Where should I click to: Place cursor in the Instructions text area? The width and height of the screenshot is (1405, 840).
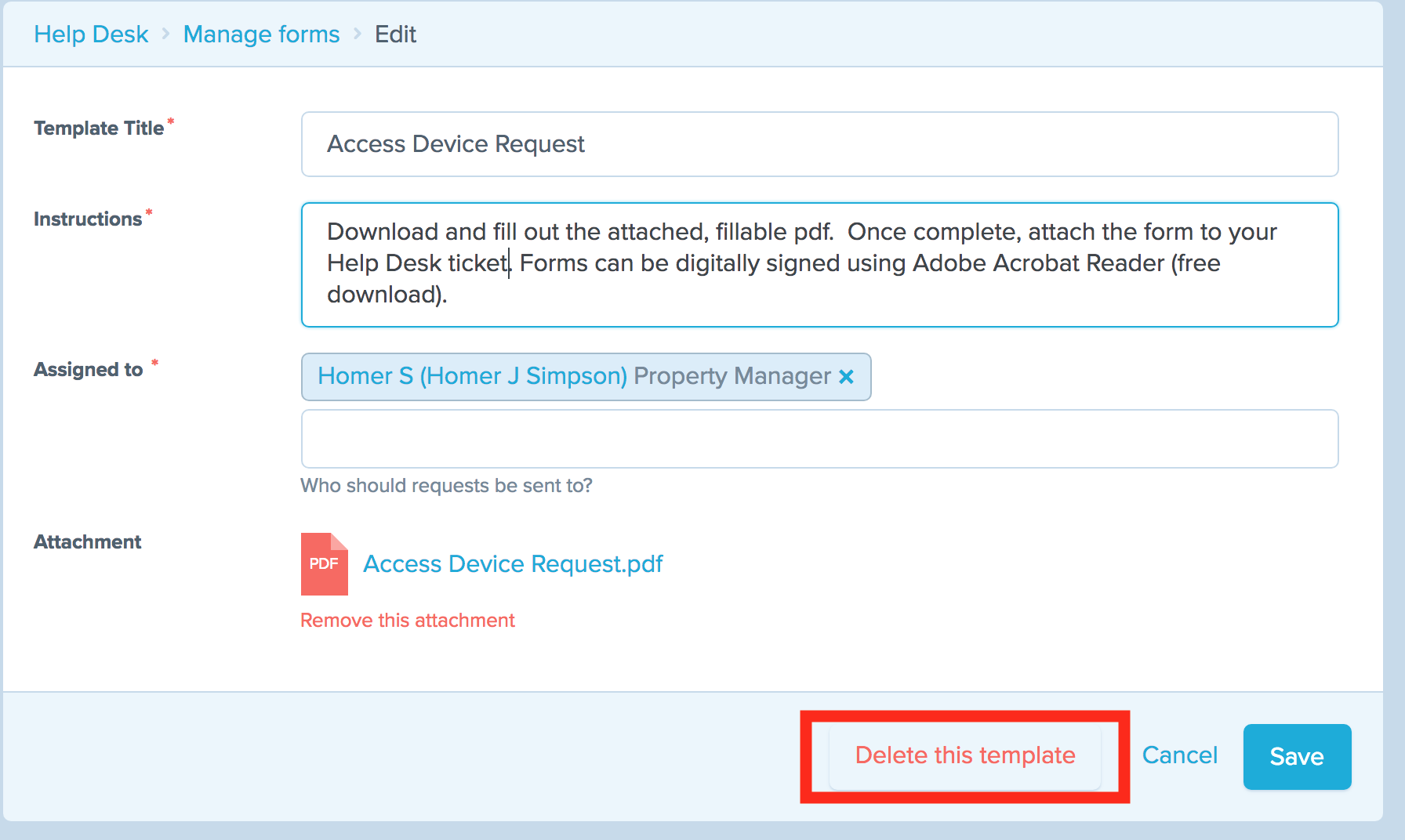tap(819, 265)
